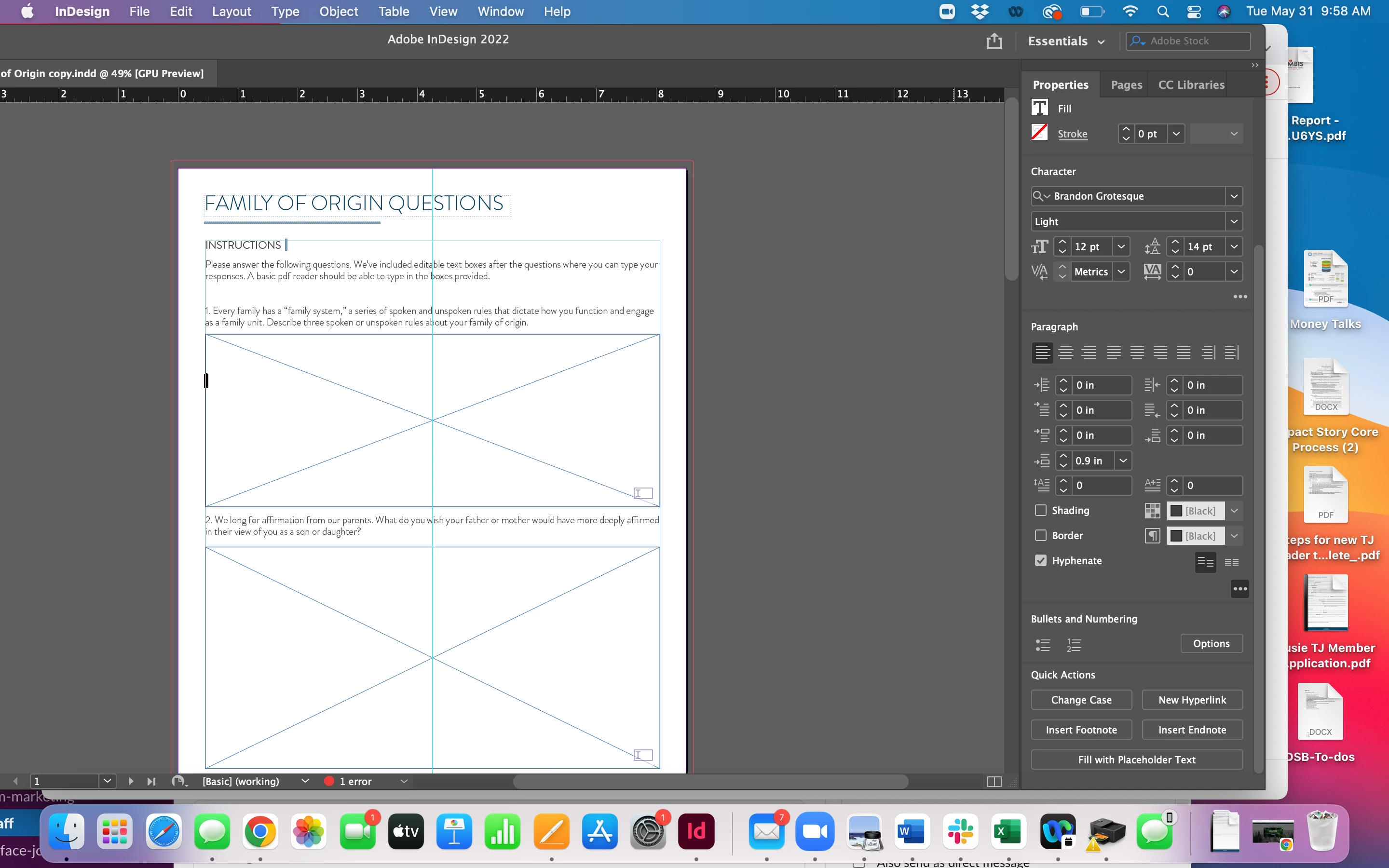
Task: Click the Fill text color icon
Action: pos(1039,108)
